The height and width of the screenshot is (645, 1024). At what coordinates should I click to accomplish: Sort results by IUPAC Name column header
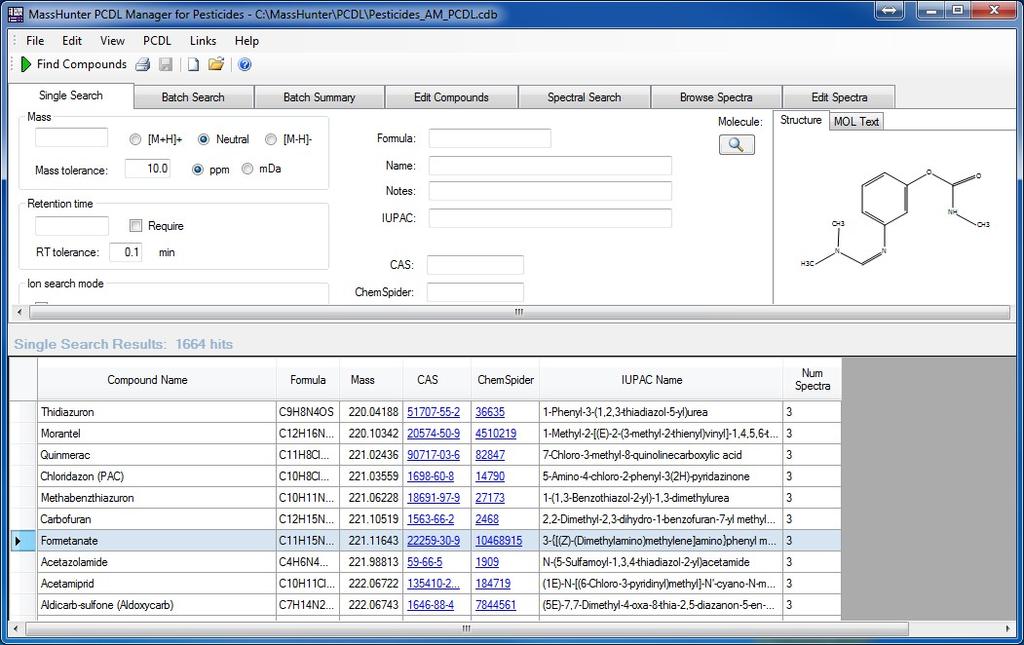click(x=661, y=379)
